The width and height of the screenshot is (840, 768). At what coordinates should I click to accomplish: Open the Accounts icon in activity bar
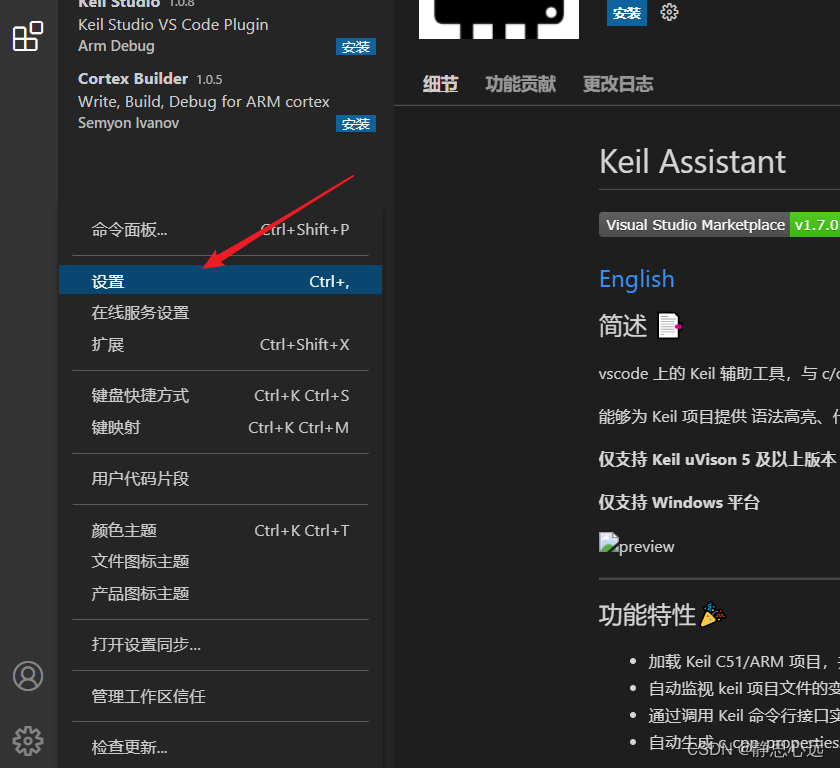pyautogui.click(x=28, y=676)
